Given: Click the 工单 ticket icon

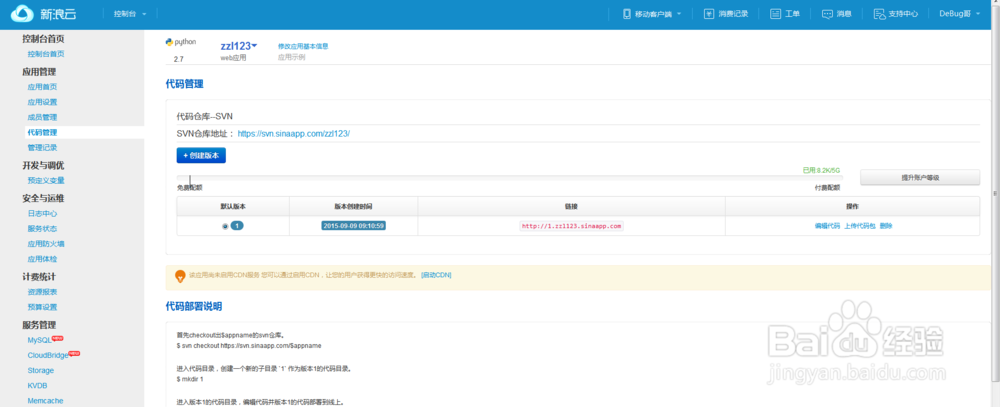Looking at the screenshot, I should [776, 13].
